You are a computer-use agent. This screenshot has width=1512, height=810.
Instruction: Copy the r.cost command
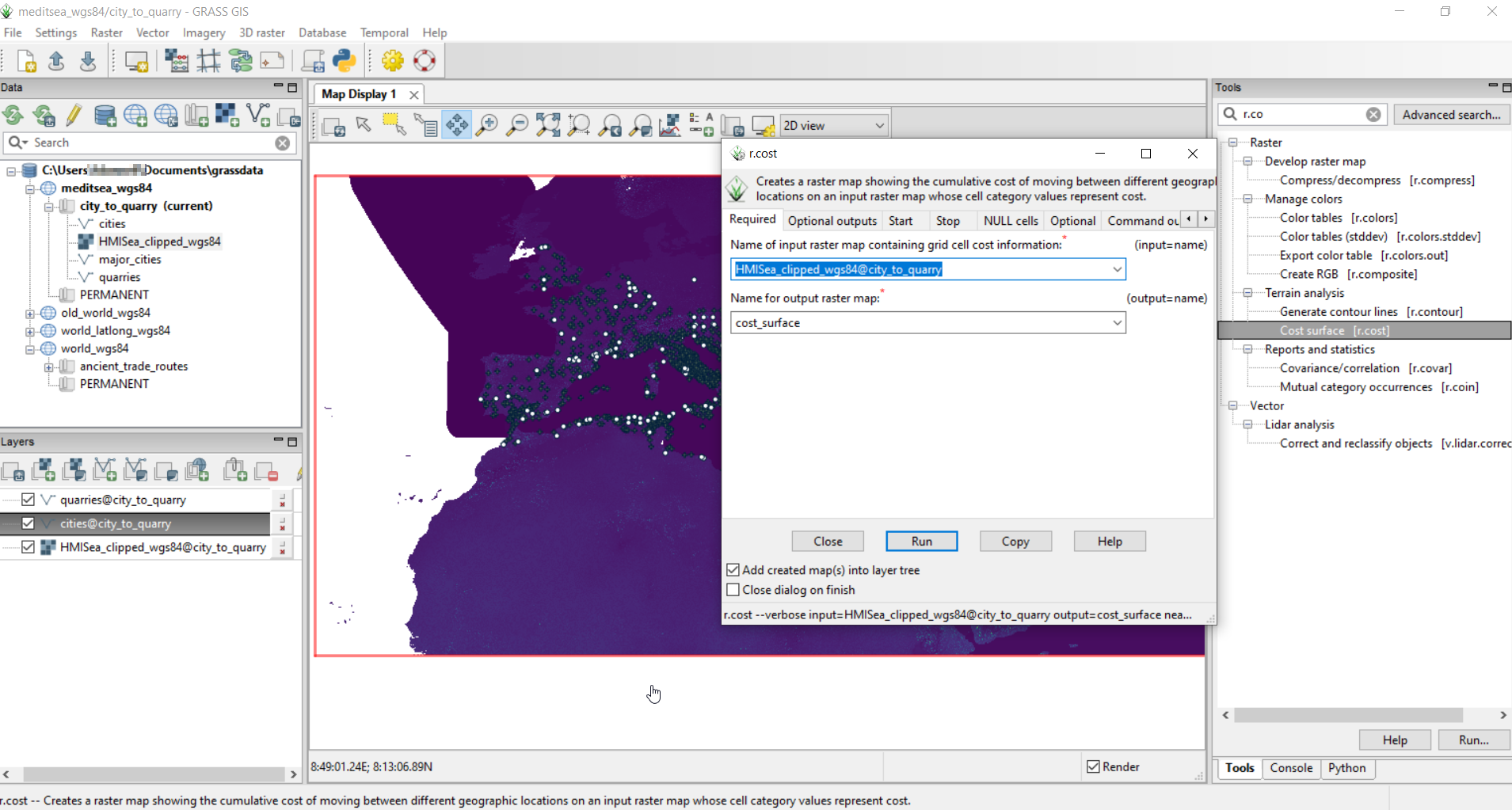pyautogui.click(x=1015, y=541)
